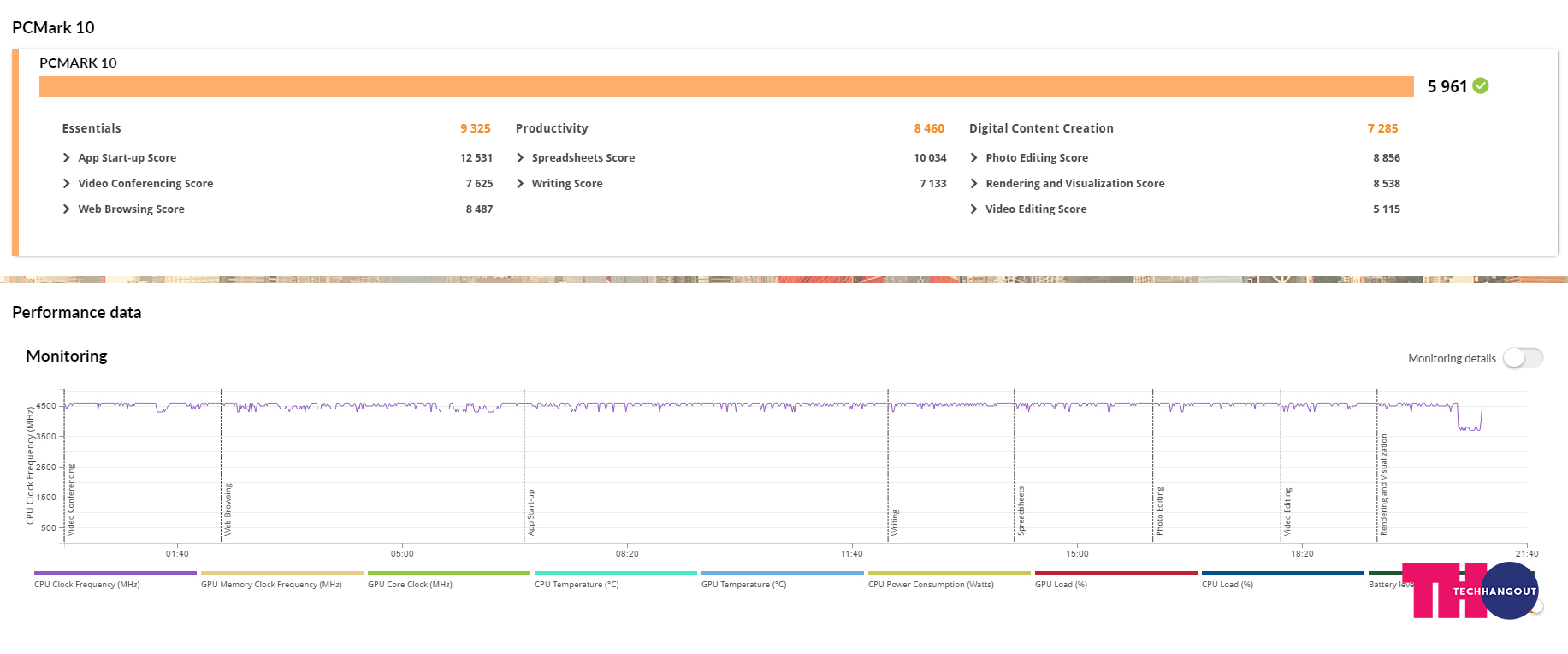The height and width of the screenshot is (654, 1568).
Task: Click the GPU Core Clock legend swatch
Action: click(449, 573)
